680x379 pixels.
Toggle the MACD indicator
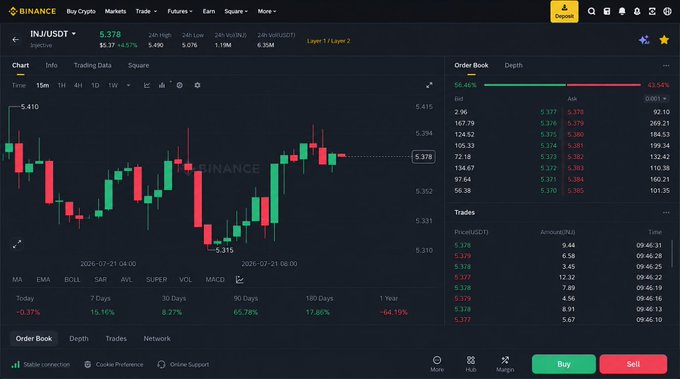coord(215,280)
